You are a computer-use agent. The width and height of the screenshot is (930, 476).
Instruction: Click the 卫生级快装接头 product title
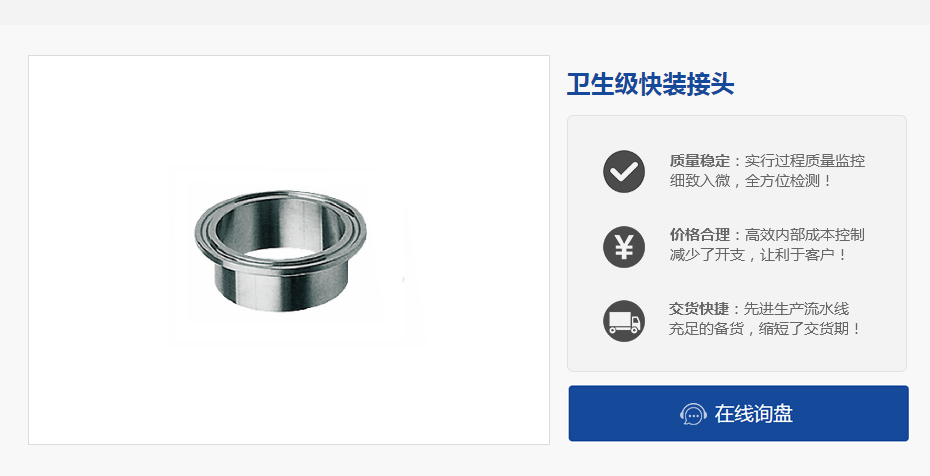point(651,84)
